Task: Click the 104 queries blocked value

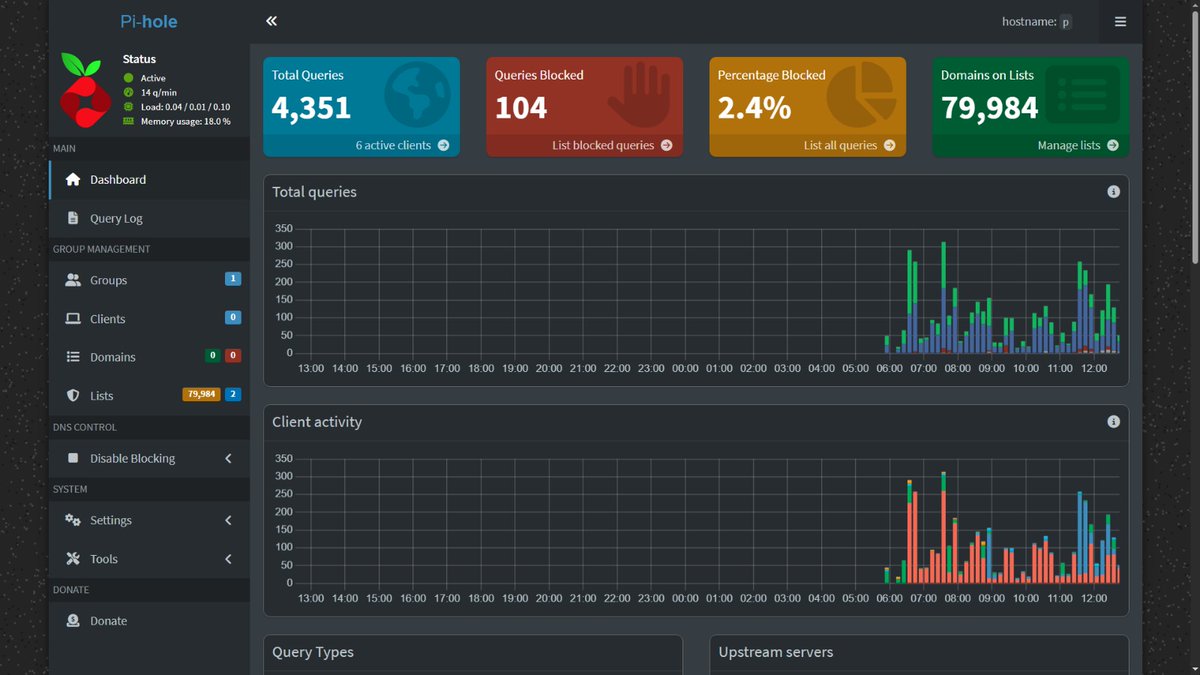Action: [521, 108]
